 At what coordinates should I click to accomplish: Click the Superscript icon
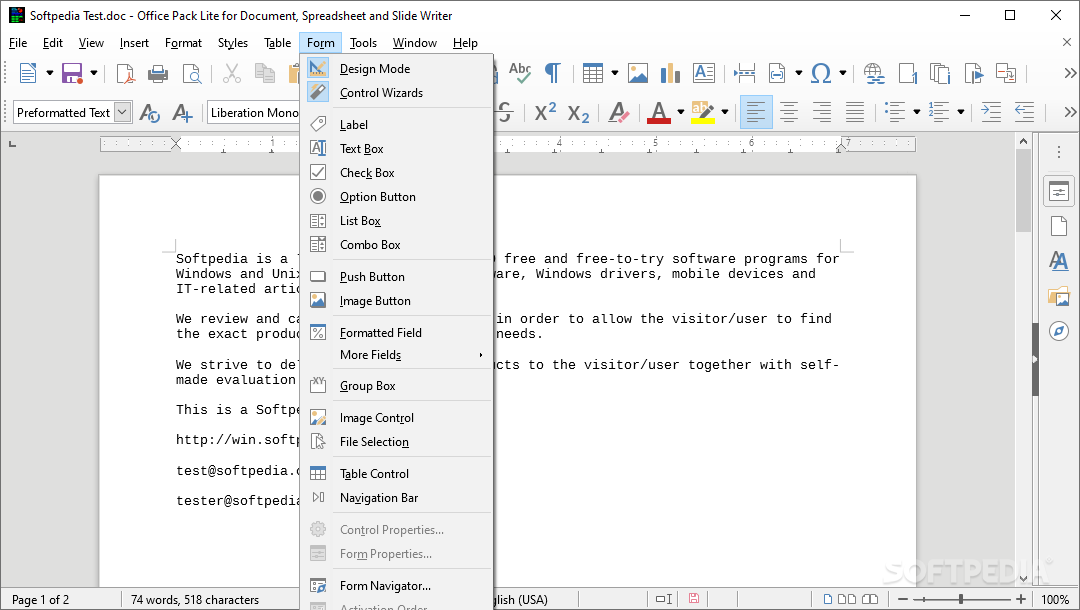click(546, 112)
